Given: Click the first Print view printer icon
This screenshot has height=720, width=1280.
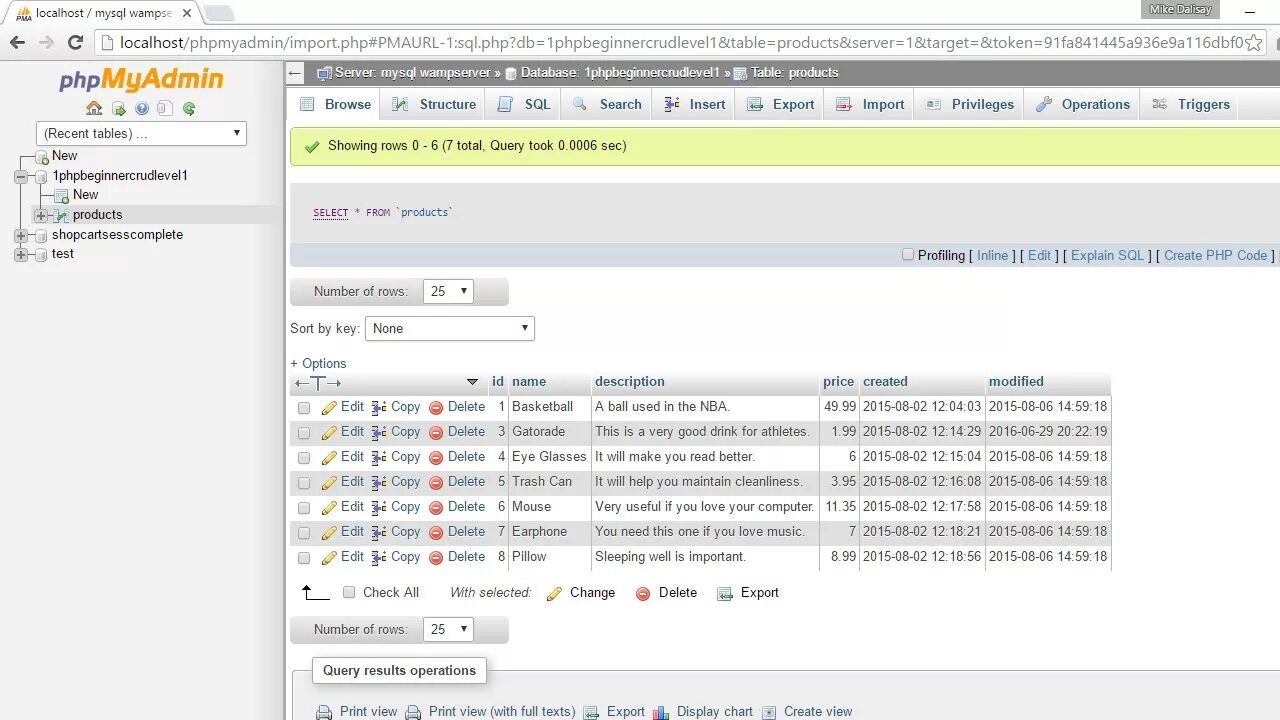Looking at the screenshot, I should pyautogui.click(x=324, y=713).
